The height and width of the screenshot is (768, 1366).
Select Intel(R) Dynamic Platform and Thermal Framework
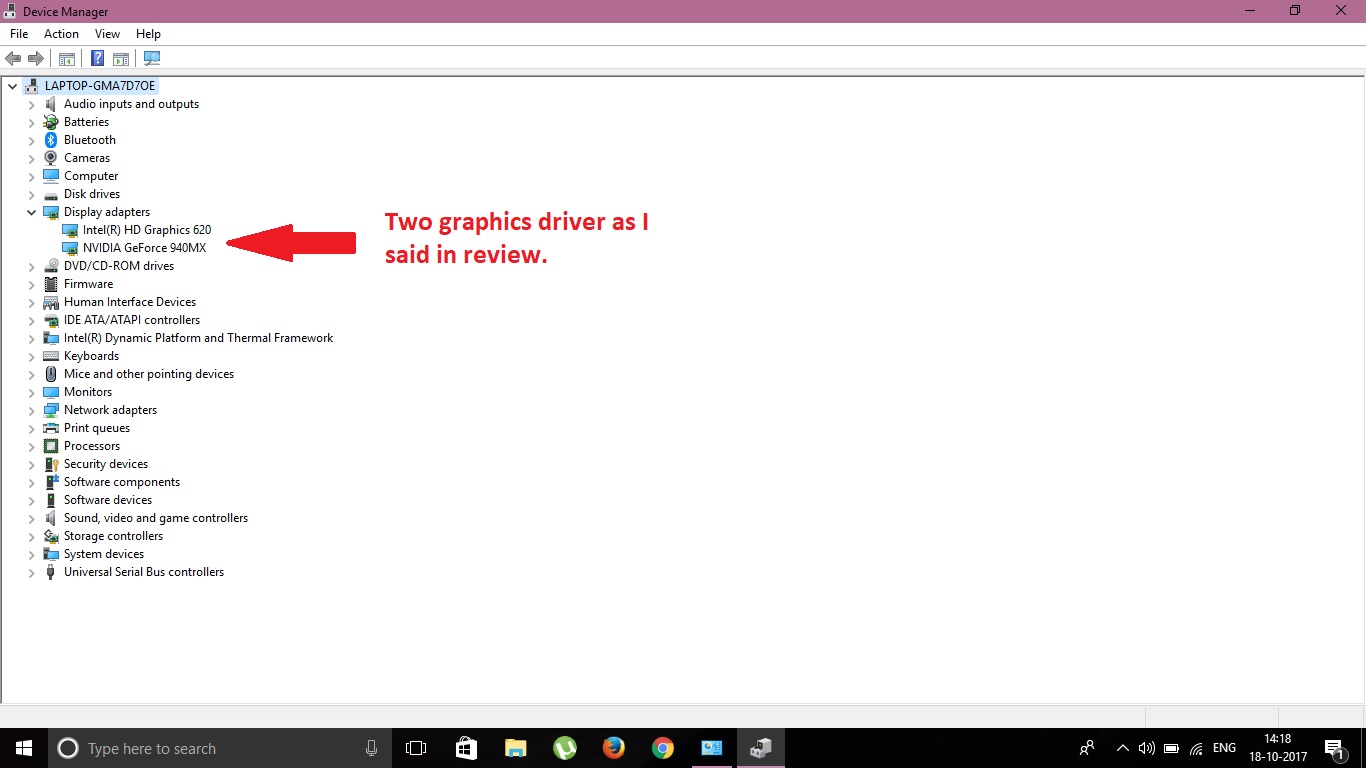coord(198,338)
